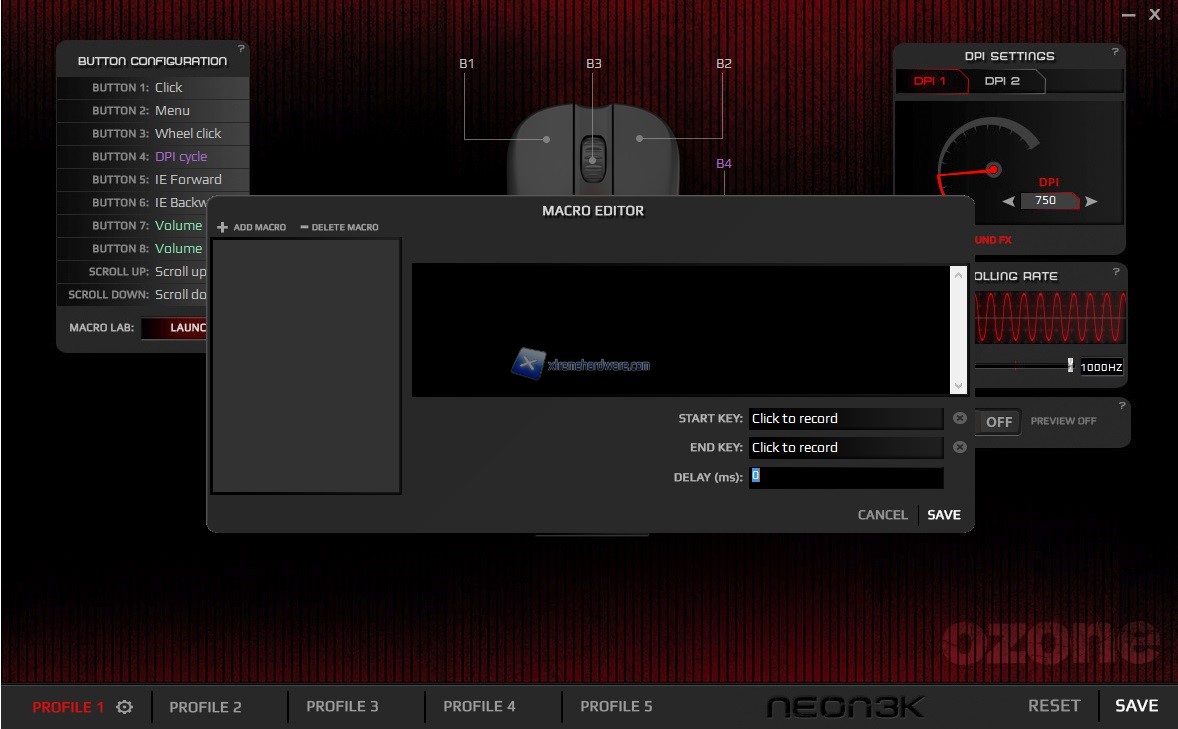Switch to DPI 2 tab
This screenshot has width=1178, height=729.
point(1002,81)
